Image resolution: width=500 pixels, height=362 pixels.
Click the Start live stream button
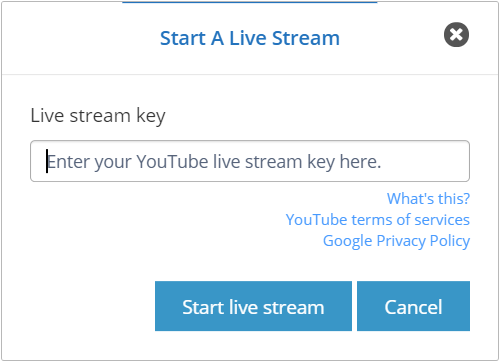coord(253,306)
